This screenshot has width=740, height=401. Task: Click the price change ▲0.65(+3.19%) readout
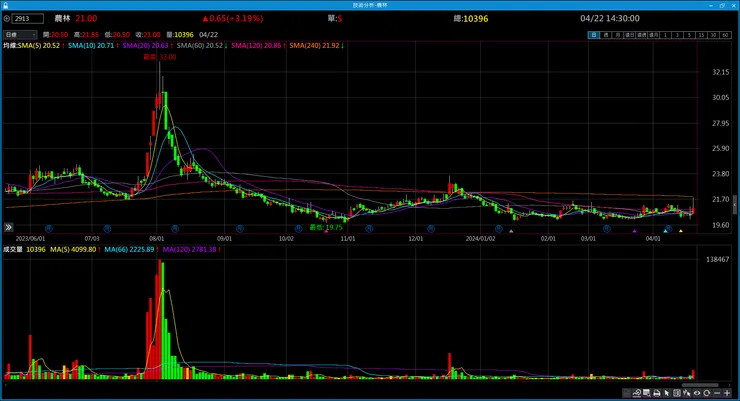tap(233, 18)
